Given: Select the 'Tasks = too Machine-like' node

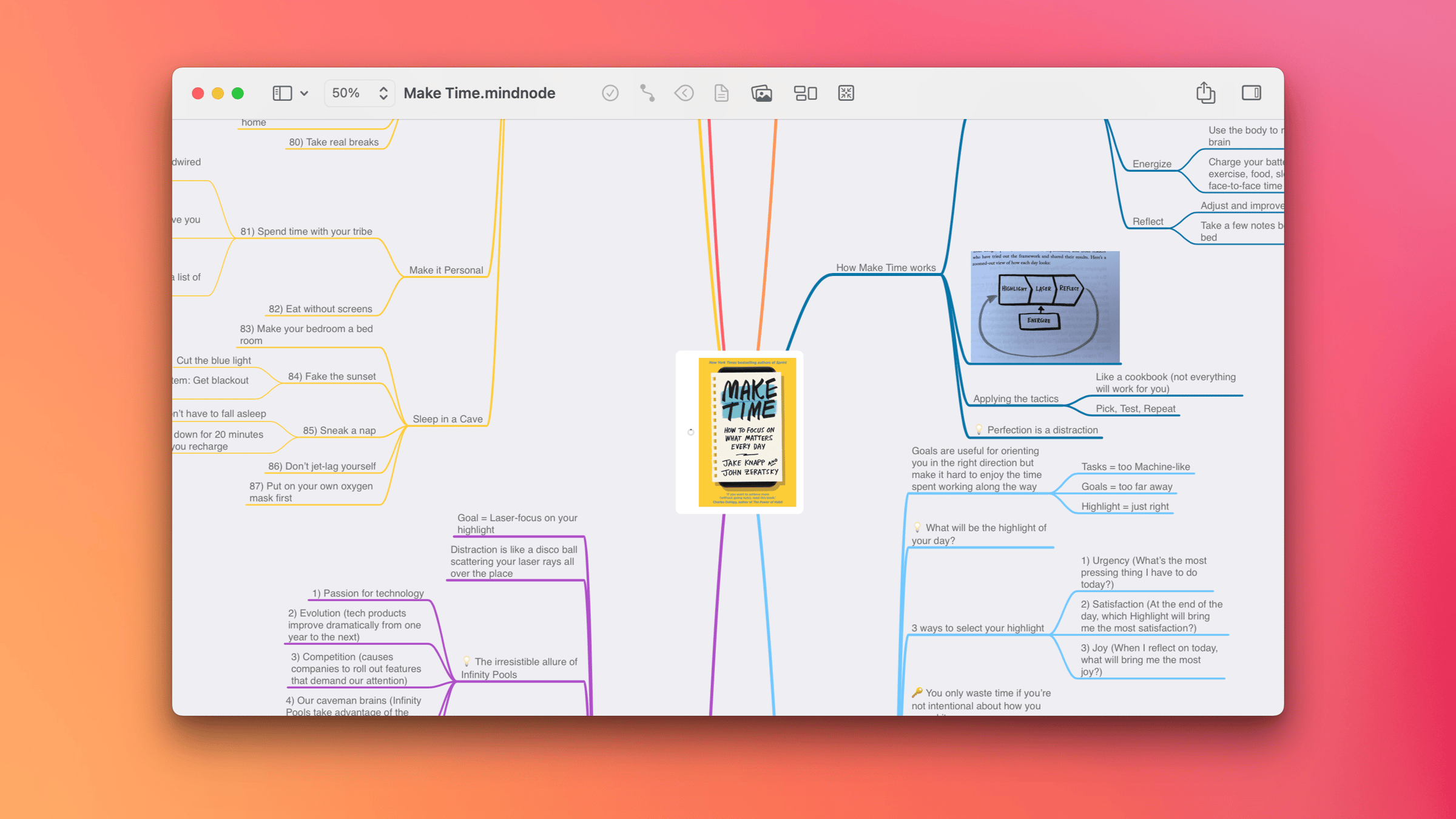Looking at the screenshot, I should 1135,467.
